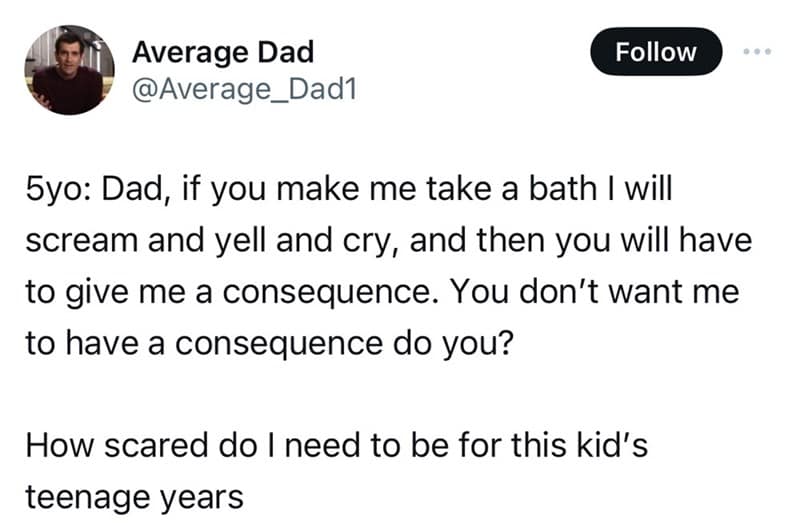Click "then you will have" in the tweet
The image size is (800, 530).
point(586,240)
